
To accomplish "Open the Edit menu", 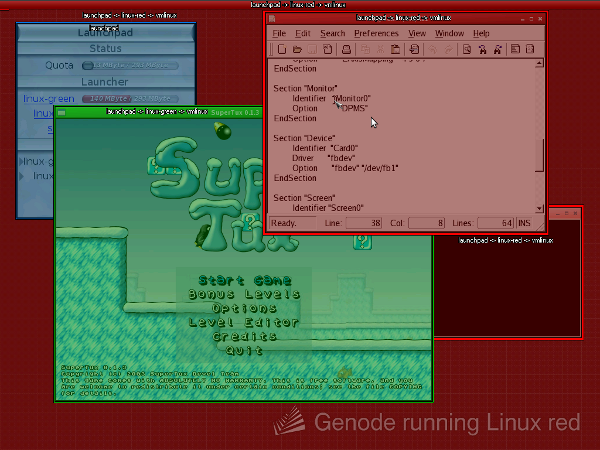I will 303,33.
